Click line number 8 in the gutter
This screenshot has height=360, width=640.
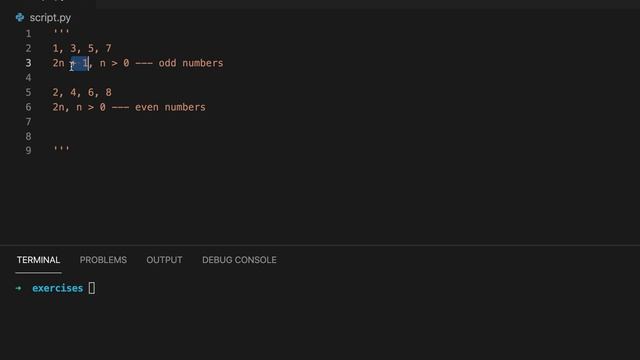28,136
